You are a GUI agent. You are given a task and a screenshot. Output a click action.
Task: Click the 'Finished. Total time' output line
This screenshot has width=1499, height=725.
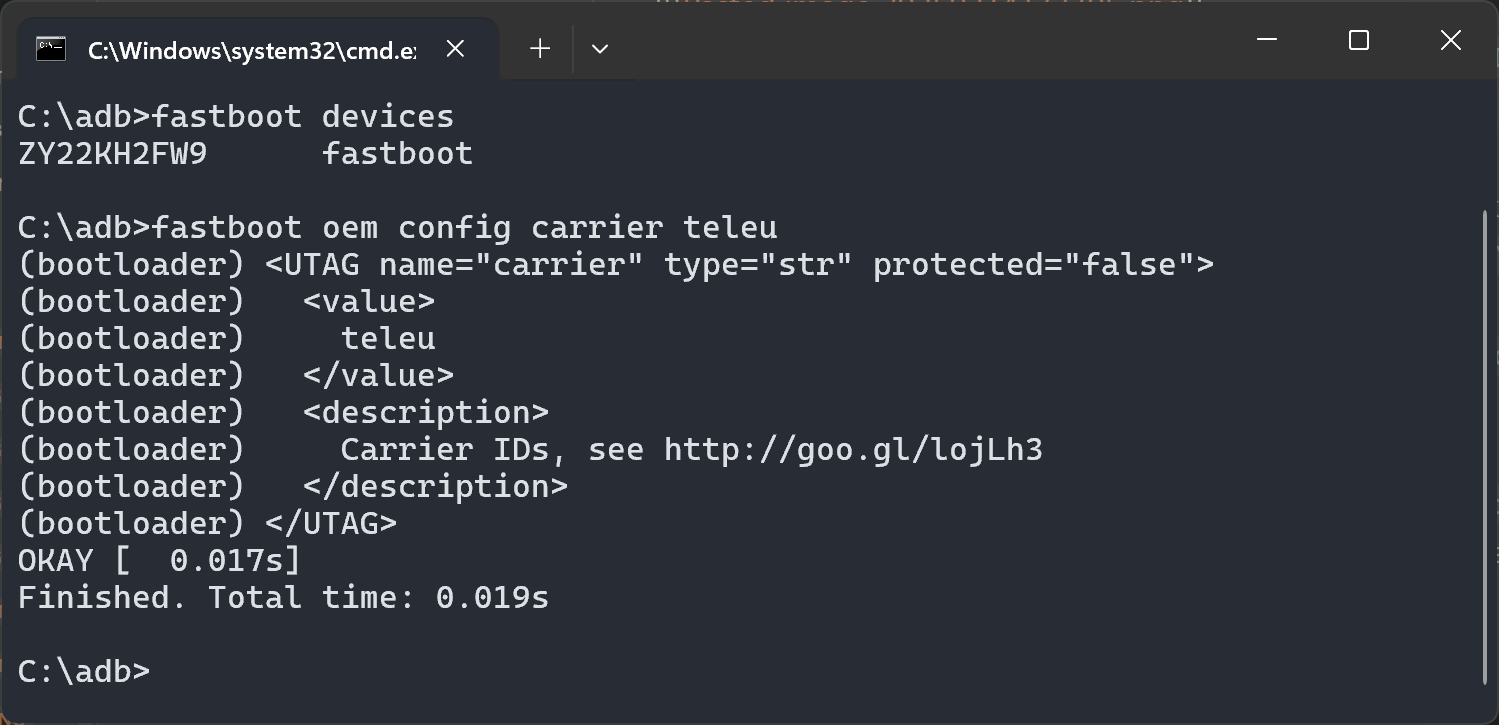coord(283,598)
